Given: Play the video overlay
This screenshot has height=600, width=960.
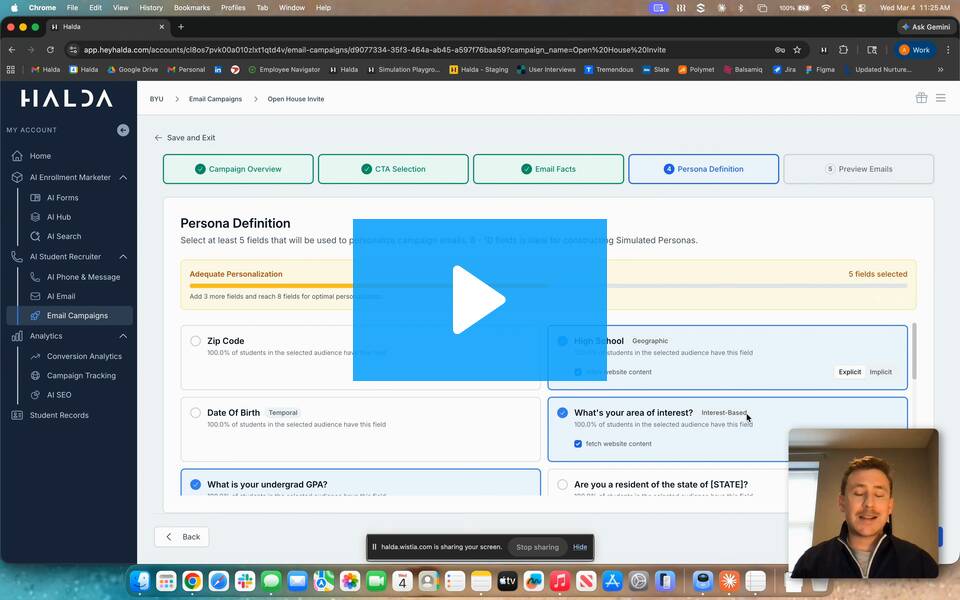Looking at the screenshot, I should [x=479, y=300].
